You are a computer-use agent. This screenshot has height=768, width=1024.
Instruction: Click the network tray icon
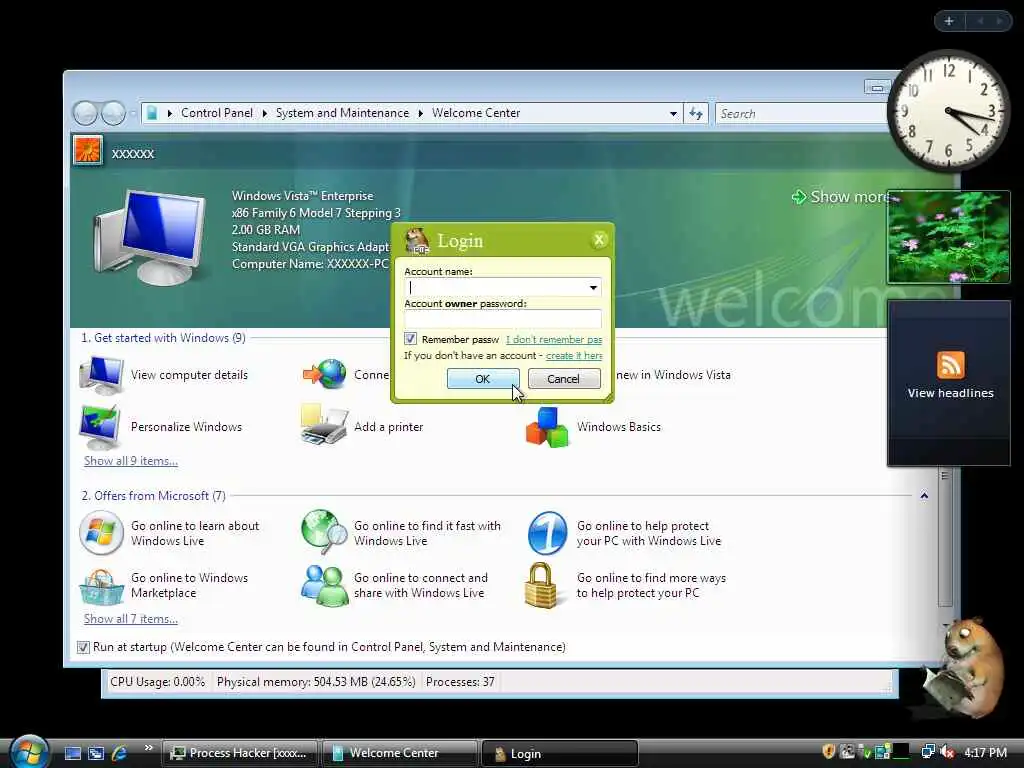coord(927,752)
